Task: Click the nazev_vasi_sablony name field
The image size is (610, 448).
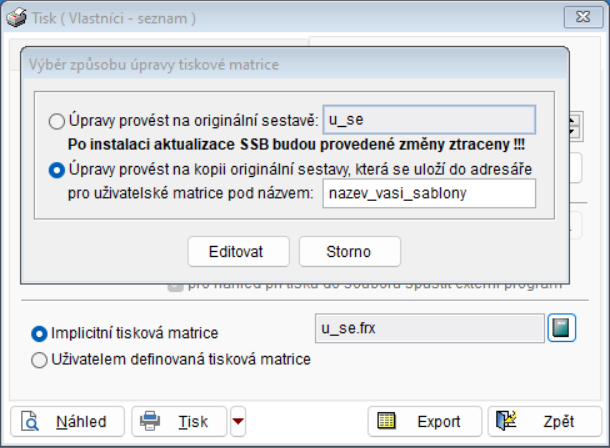Action: click(430, 193)
